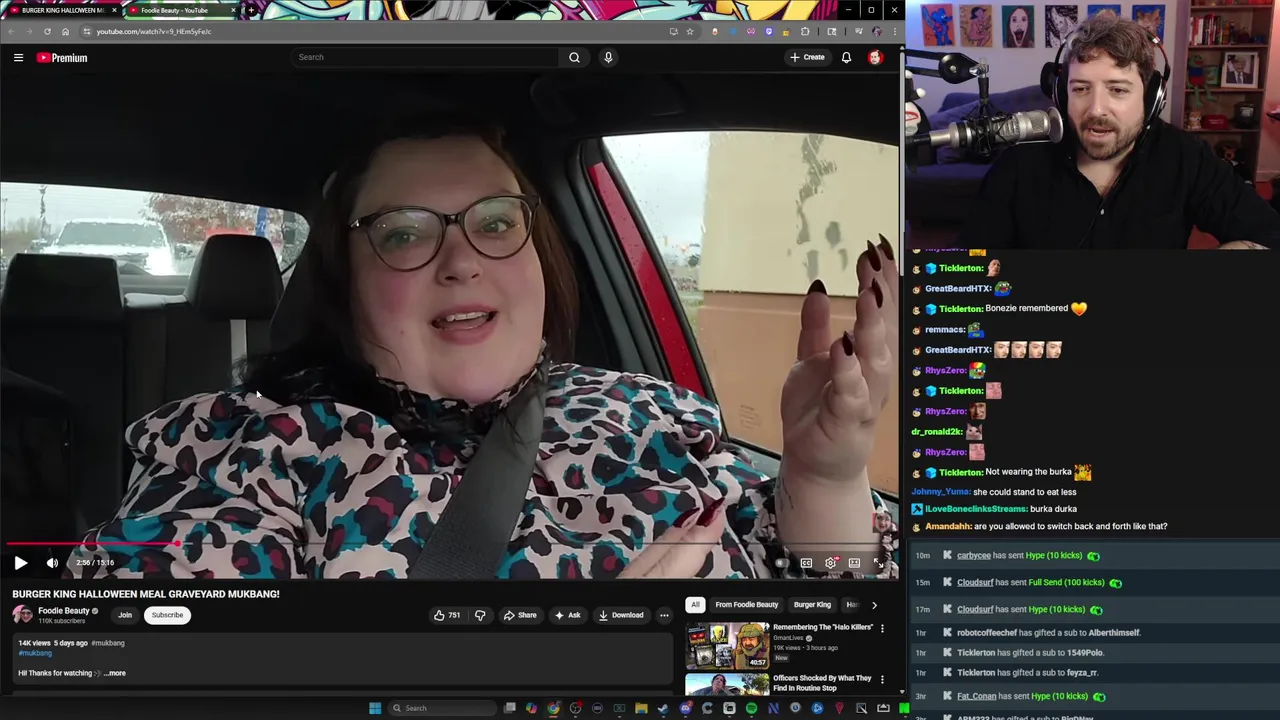Open Discord from the taskbar
The image size is (1280, 720).
(x=685, y=708)
